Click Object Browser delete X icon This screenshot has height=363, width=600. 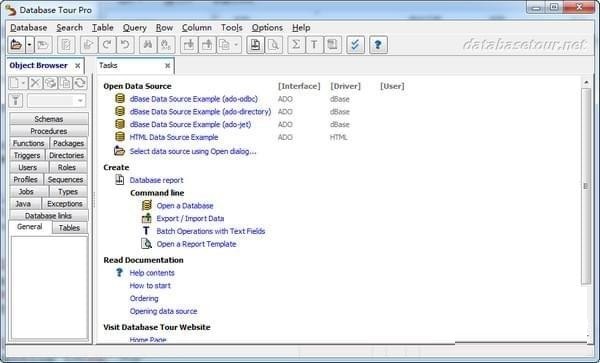point(35,83)
